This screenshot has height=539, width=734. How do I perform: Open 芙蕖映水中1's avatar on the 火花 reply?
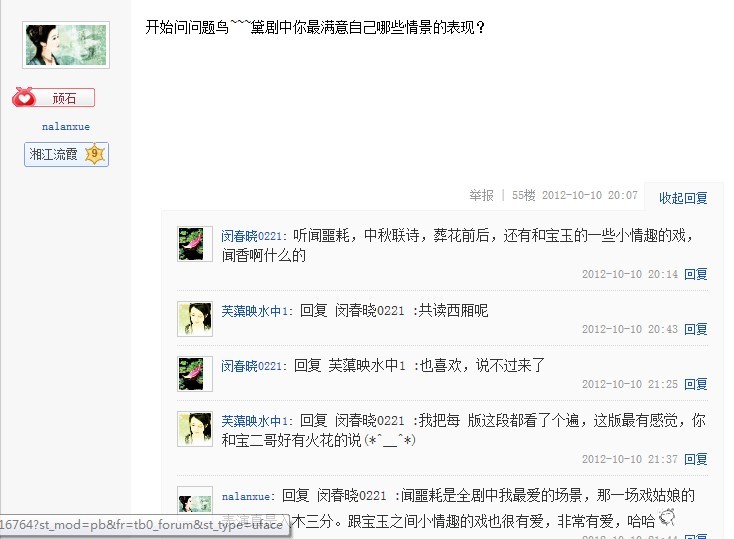coord(195,429)
